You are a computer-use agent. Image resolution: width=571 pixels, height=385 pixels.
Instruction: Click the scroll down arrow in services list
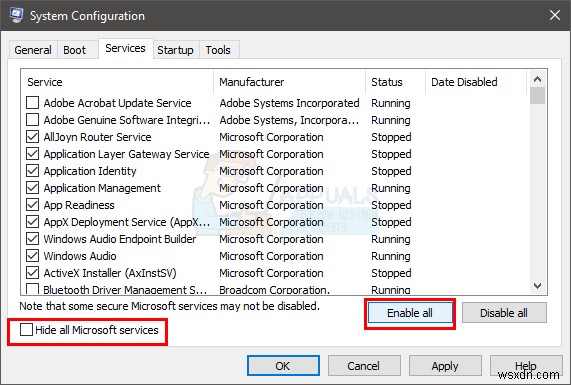click(x=537, y=286)
